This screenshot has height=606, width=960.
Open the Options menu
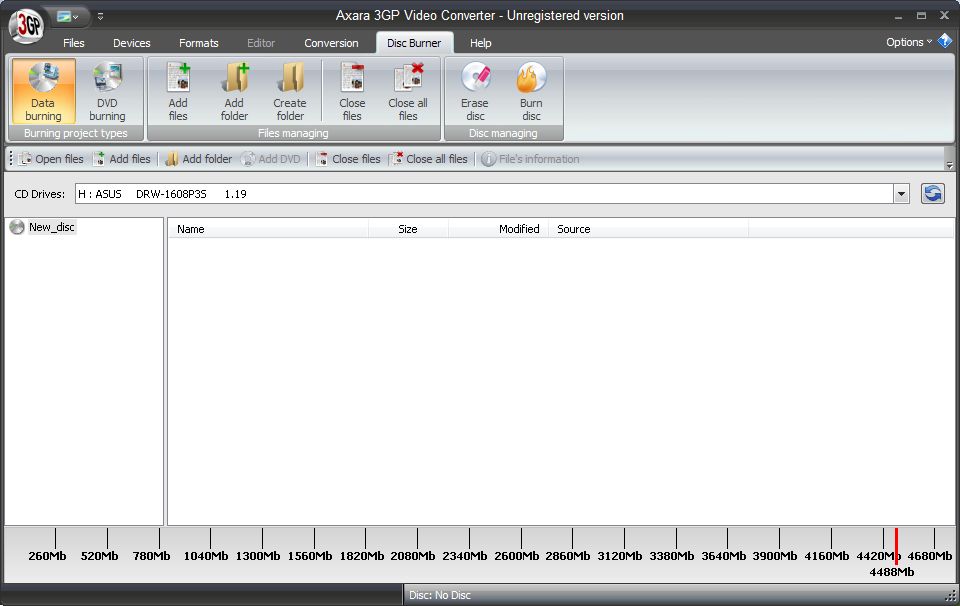[903, 42]
